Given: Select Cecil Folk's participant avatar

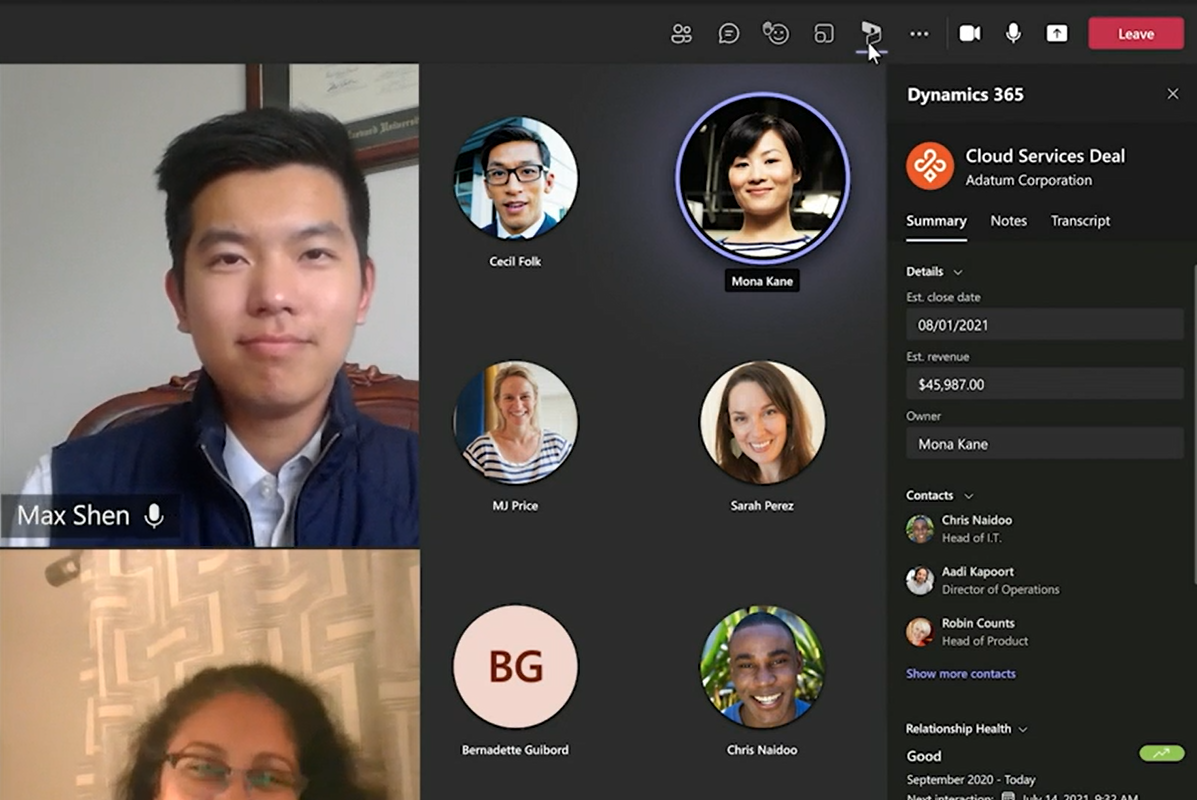Looking at the screenshot, I should (515, 178).
